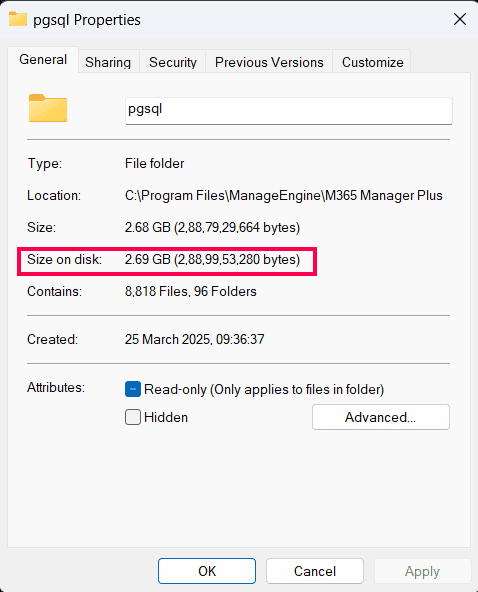Open the Customize tab

tap(372, 62)
